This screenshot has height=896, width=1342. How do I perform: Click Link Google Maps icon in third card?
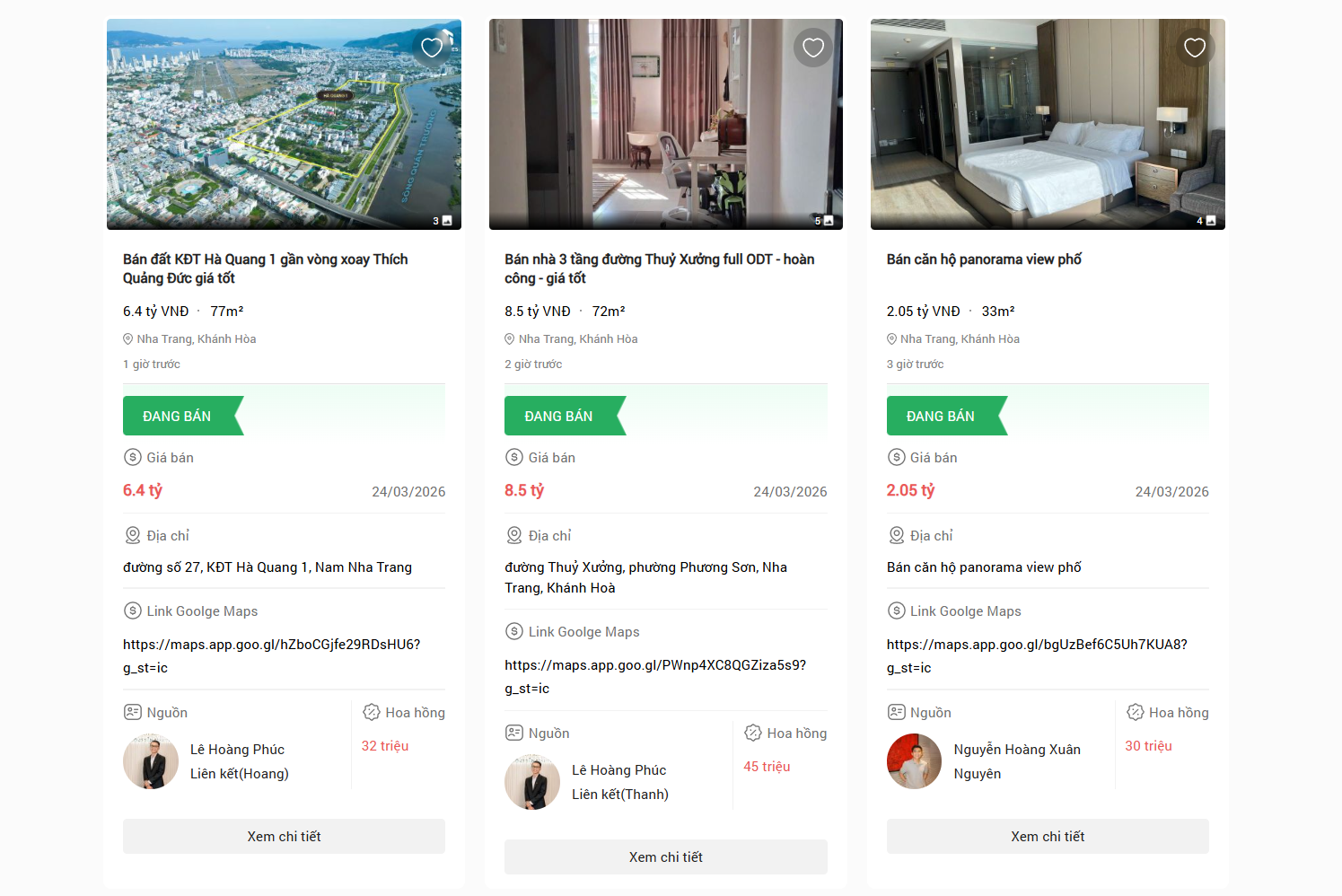pyautogui.click(x=896, y=611)
